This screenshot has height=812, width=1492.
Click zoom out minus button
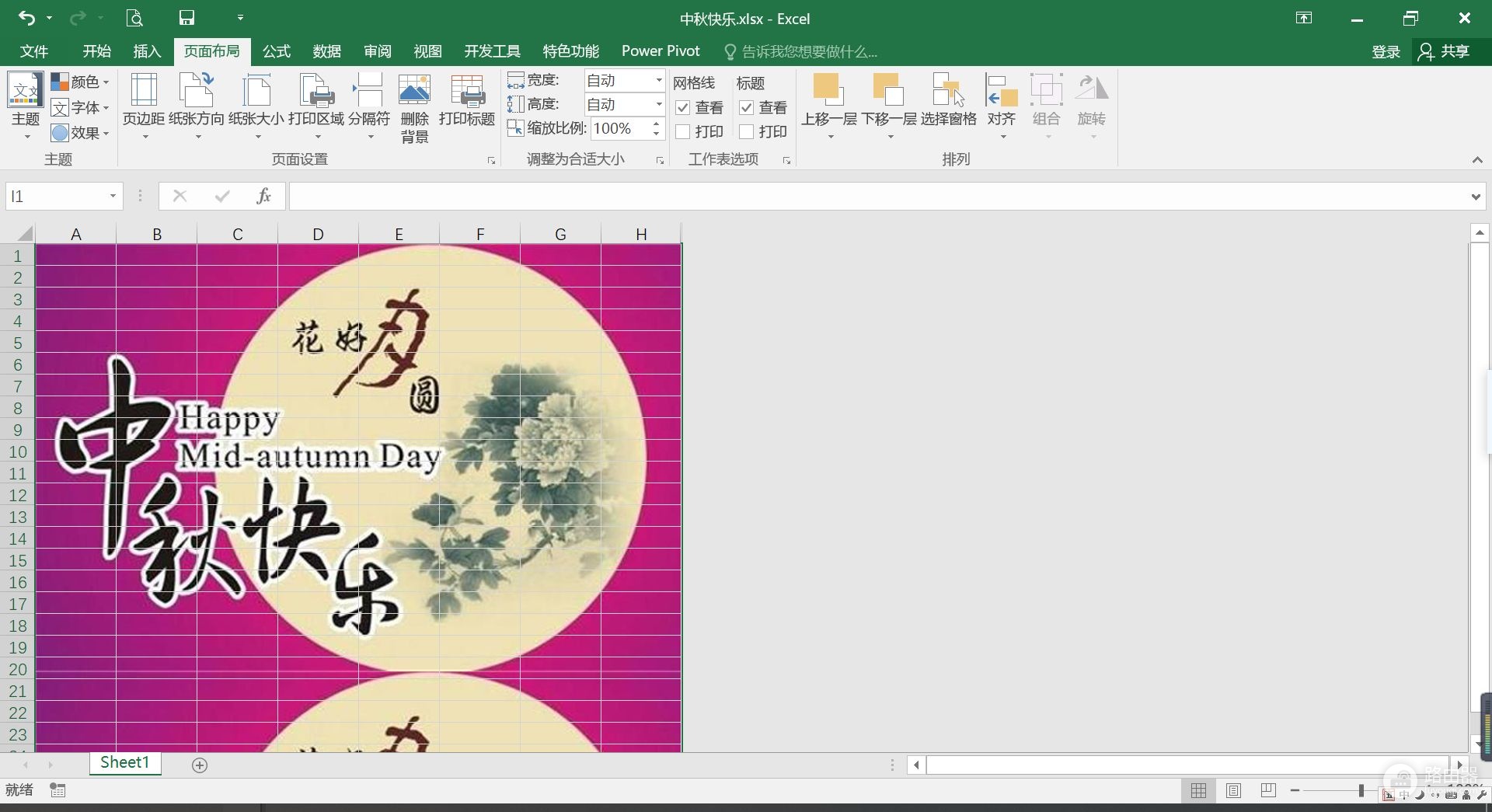point(1295,790)
